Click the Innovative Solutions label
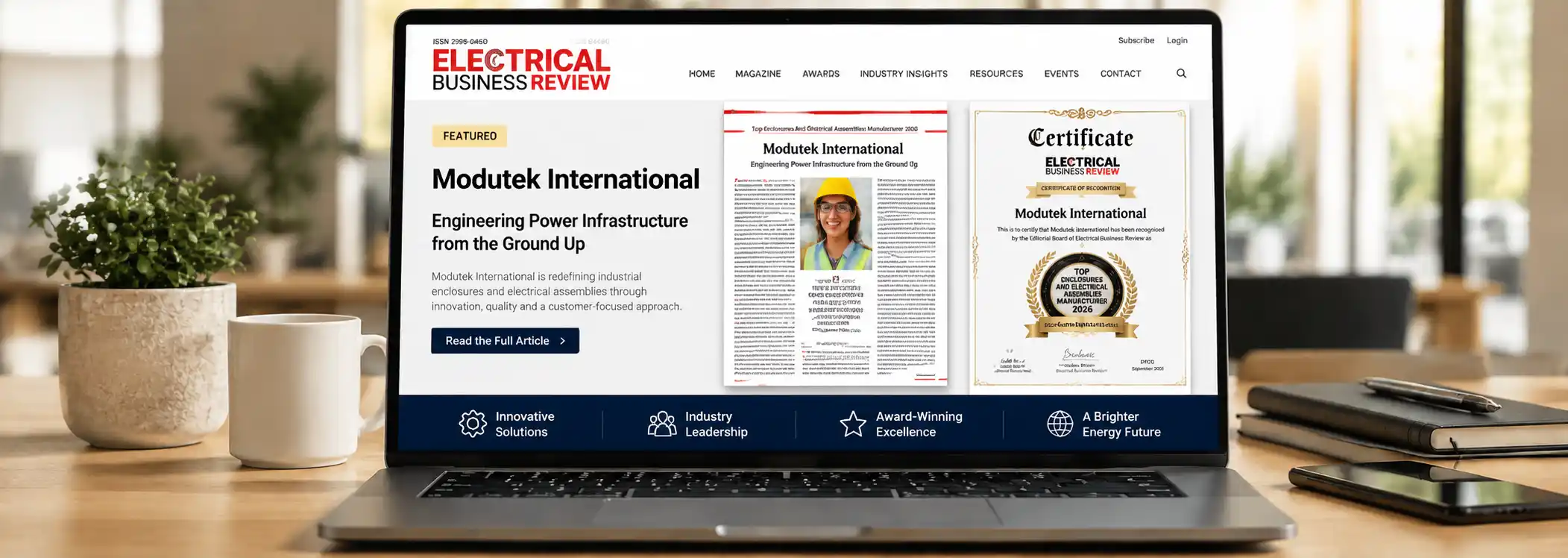Image resolution: width=1568 pixels, height=558 pixels. click(x=525, y=424)
